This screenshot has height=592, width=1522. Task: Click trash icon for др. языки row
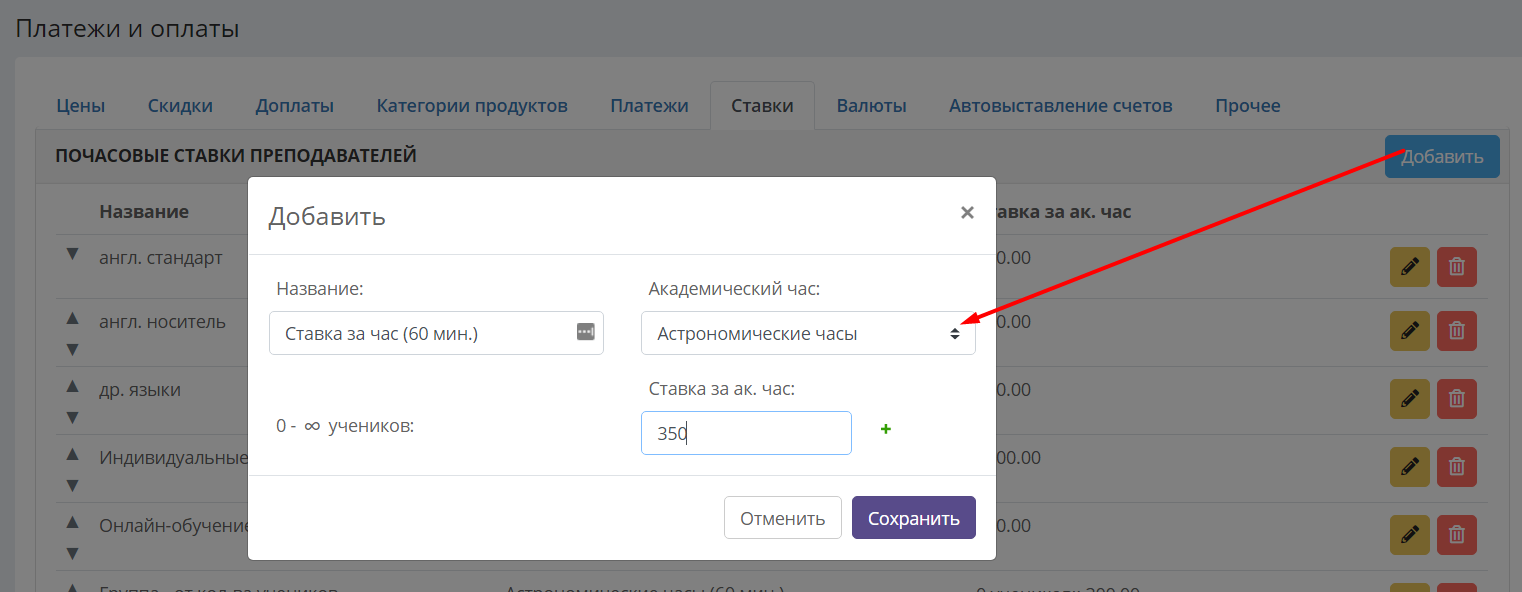pos(1457,399)
